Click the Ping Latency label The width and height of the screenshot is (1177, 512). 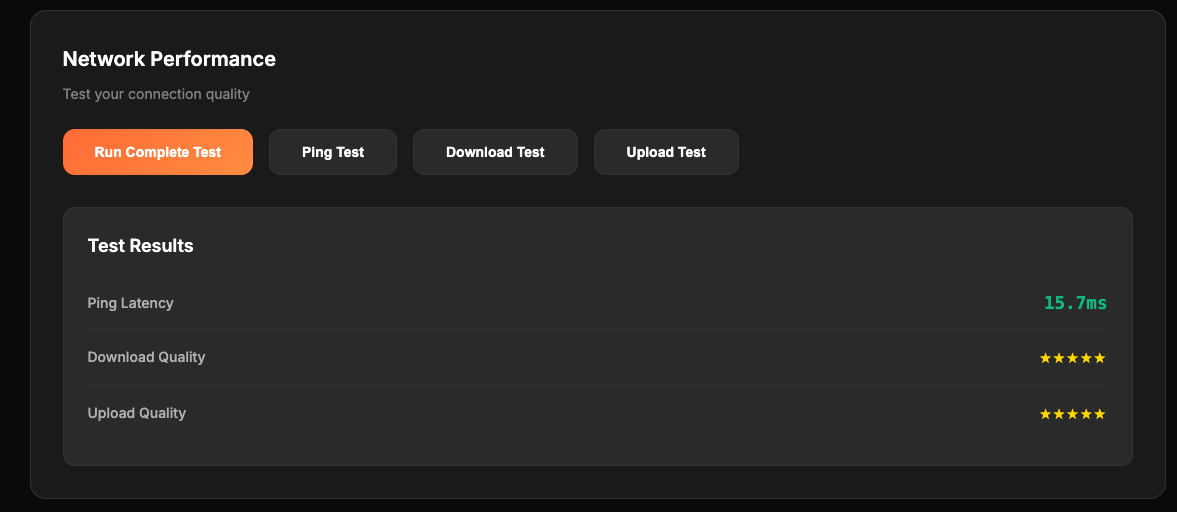click(x=130, y=303)
